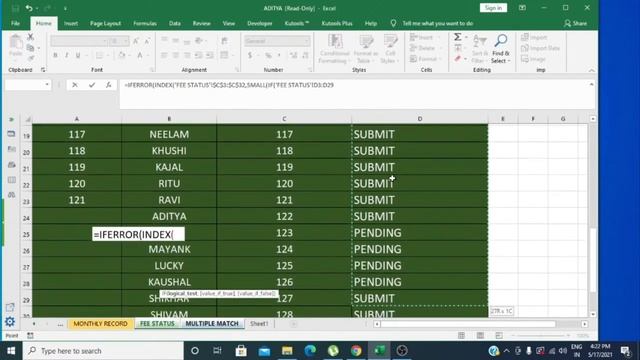Open the MONTHLY RECORD sheet tab
The image size is (640, 360).
100,324
